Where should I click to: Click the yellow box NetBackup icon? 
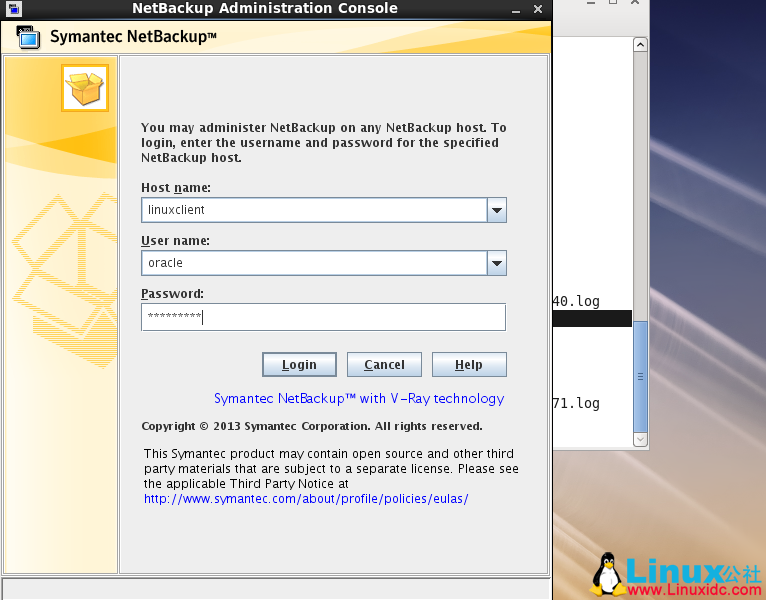85,88
